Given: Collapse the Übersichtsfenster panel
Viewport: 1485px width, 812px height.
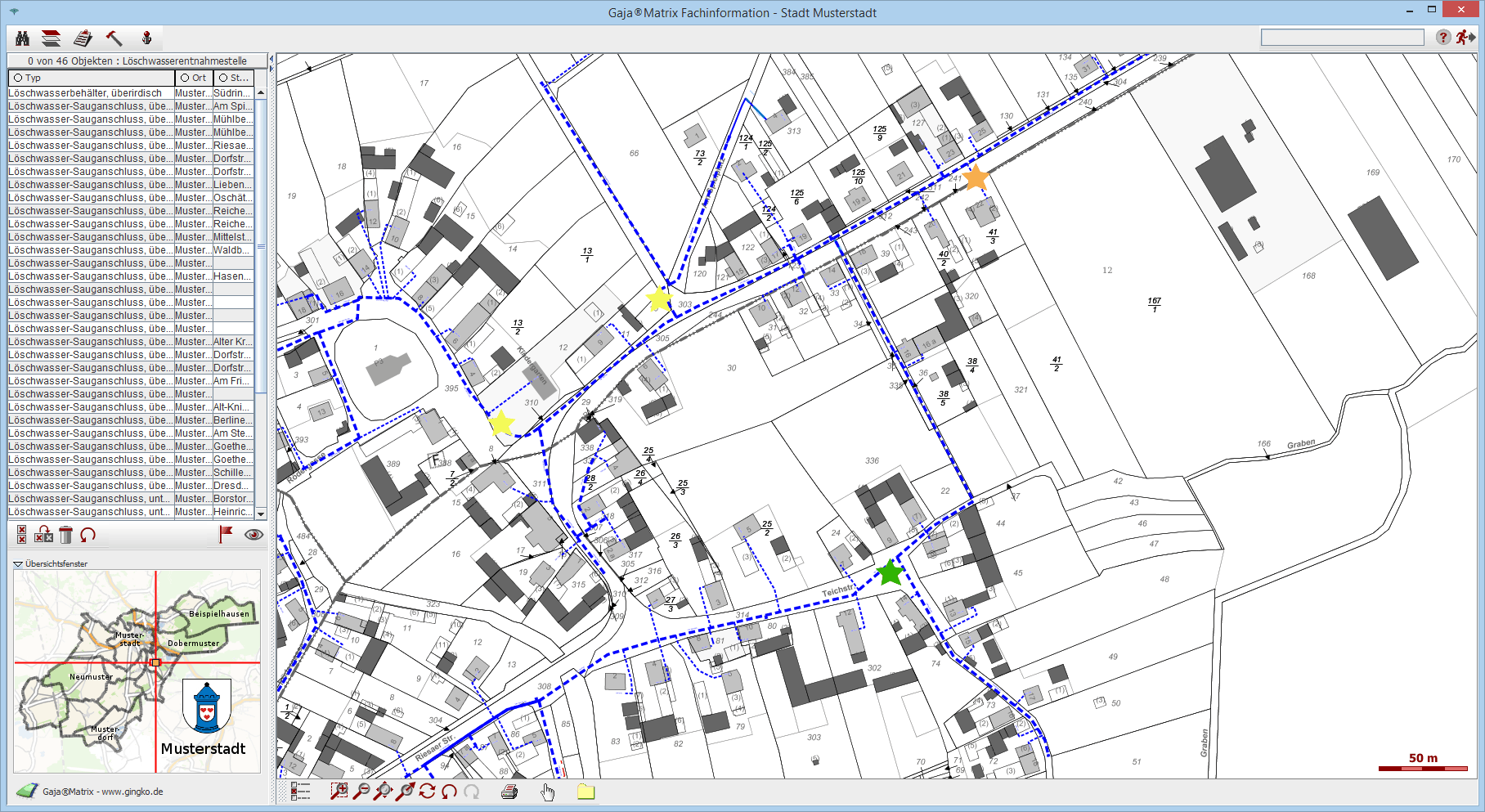Looking at the screenshot, I should [18, 563].
